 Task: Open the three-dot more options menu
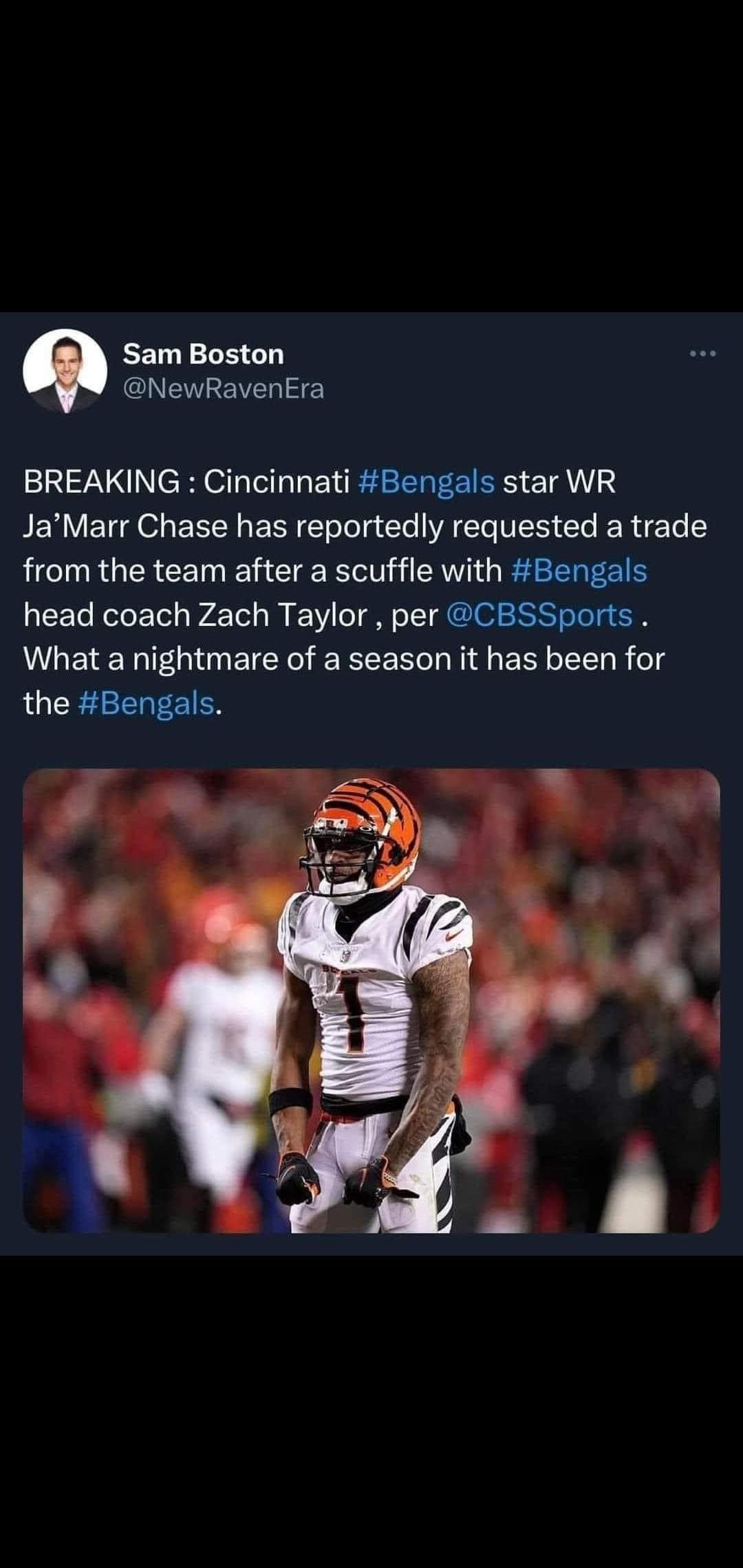point(703,354)
